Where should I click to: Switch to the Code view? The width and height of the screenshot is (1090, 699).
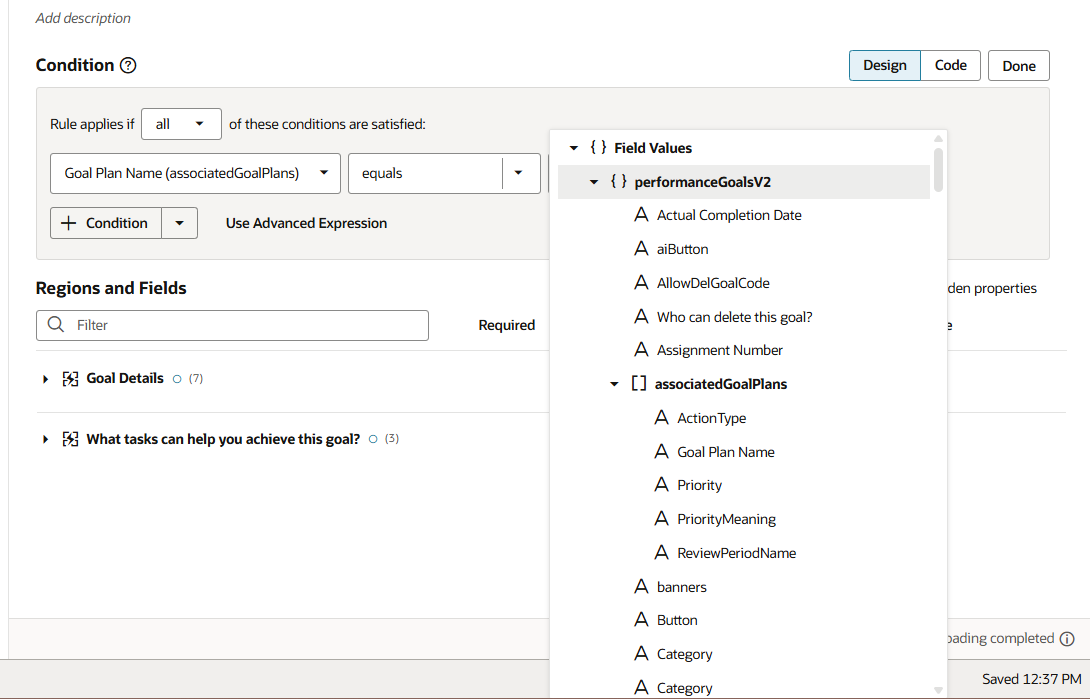tap(950, 65)
